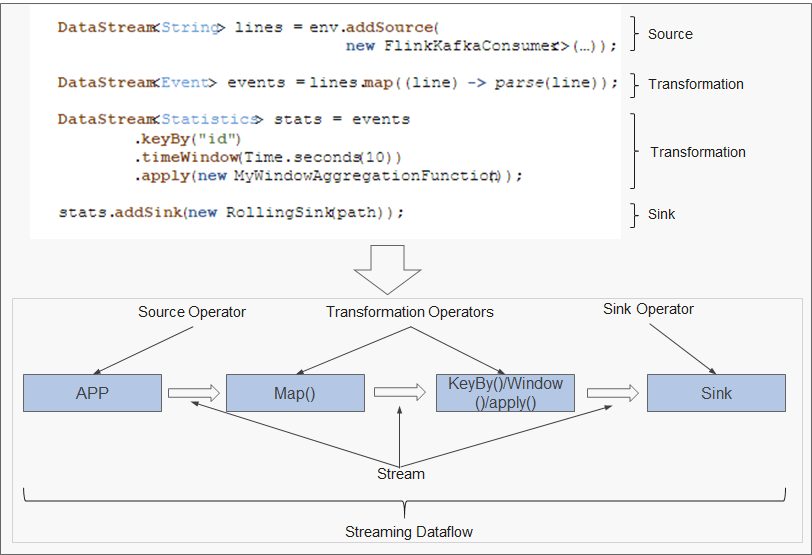Click the APP source block

tap(92, 393)
